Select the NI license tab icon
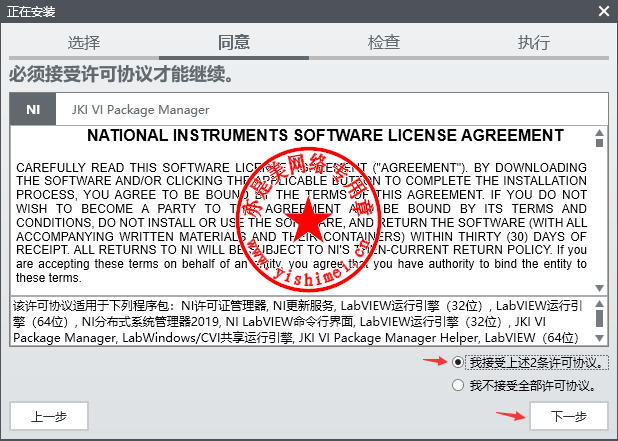The width and height of the screenshot is (618, 441). pyautogui.click(x=33, y=109)
